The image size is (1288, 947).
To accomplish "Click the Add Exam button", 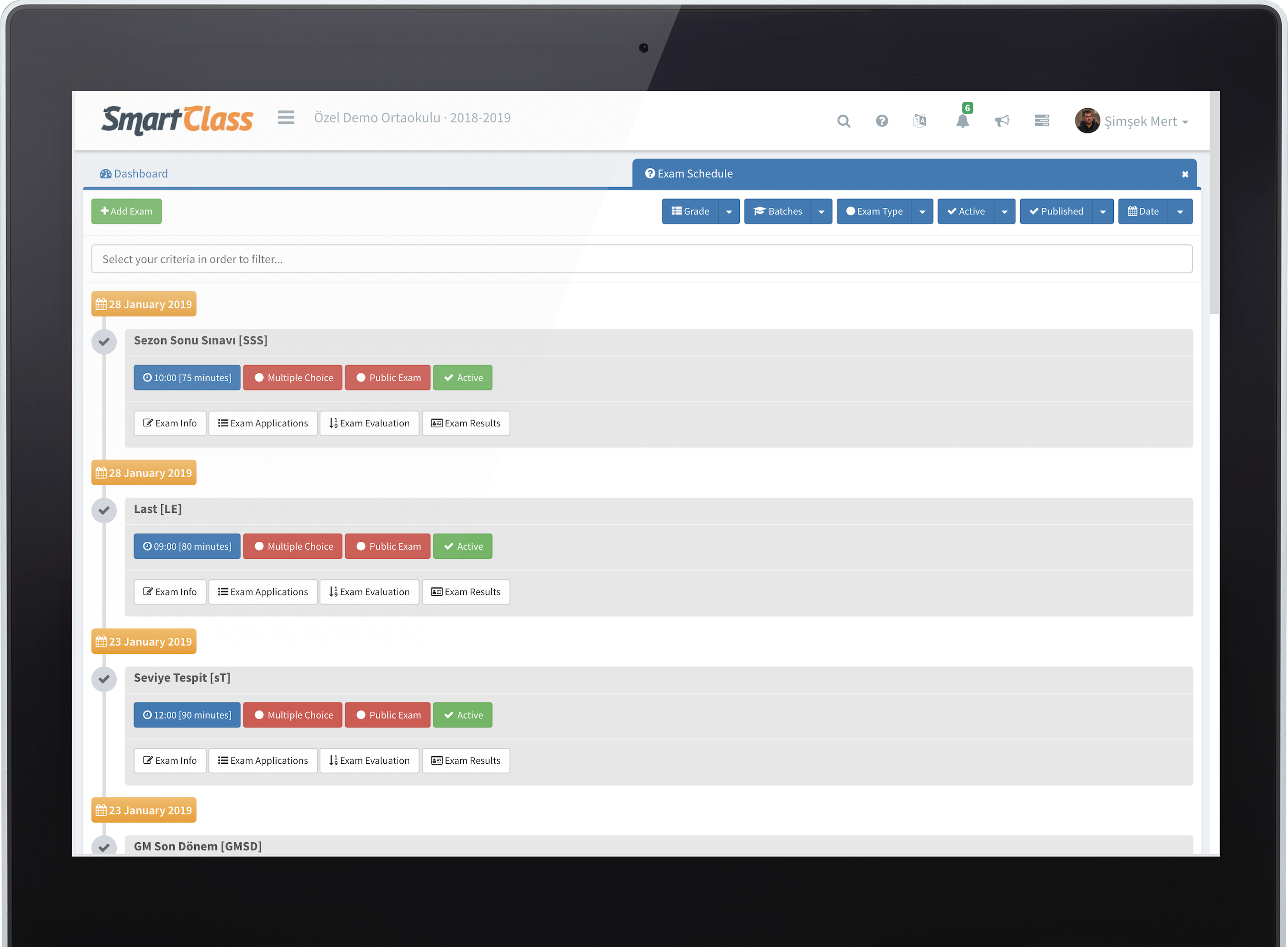I will (126, 212).
